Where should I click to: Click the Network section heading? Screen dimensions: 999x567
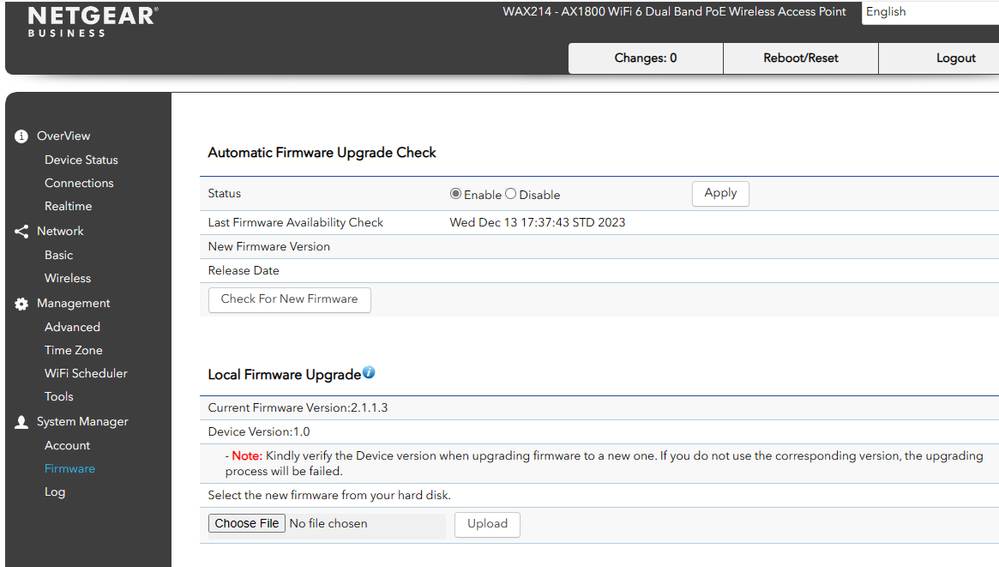coord(60,231)
